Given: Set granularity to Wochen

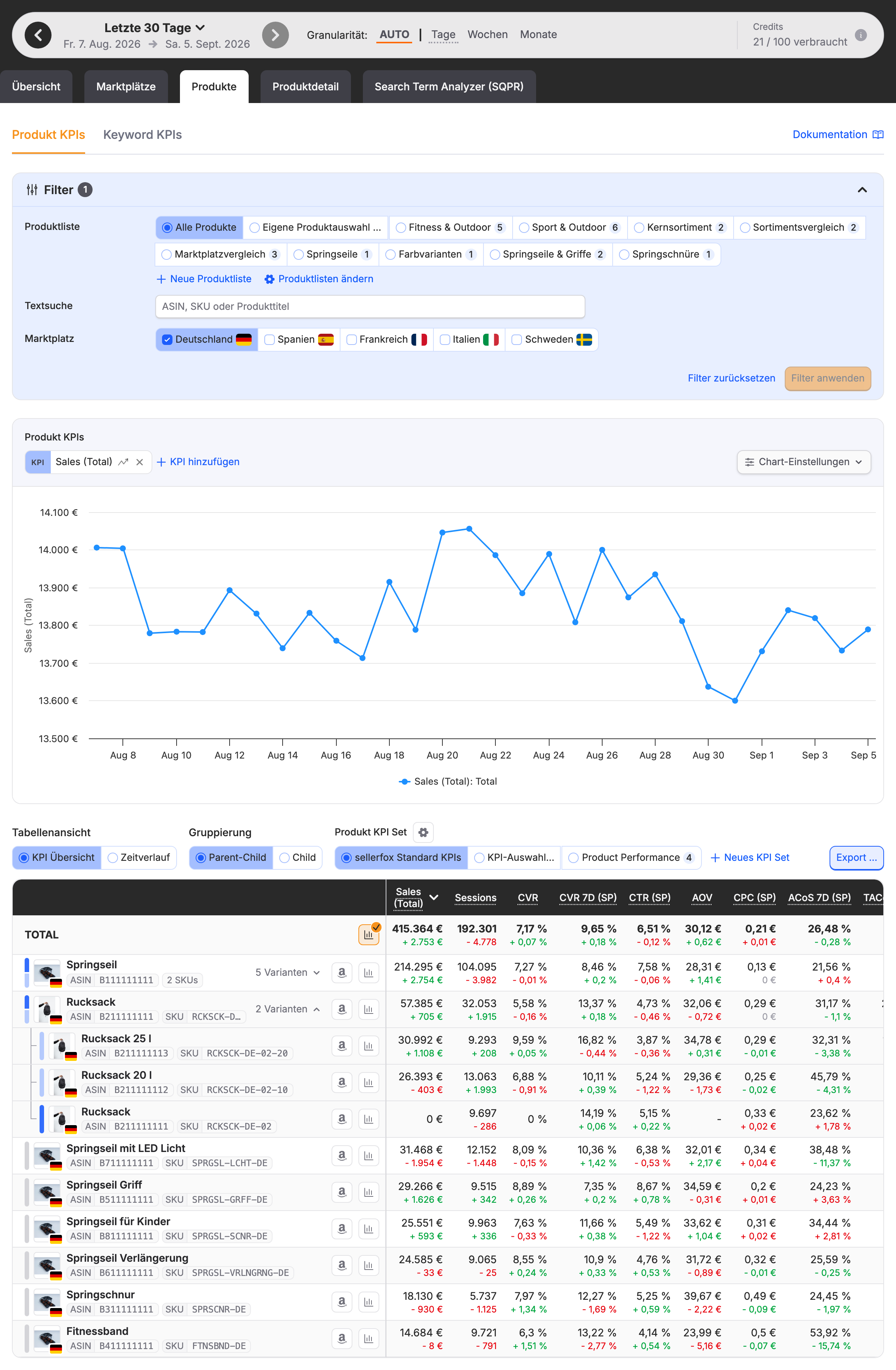Looking at the screenshot, I should tap(487, 35).
